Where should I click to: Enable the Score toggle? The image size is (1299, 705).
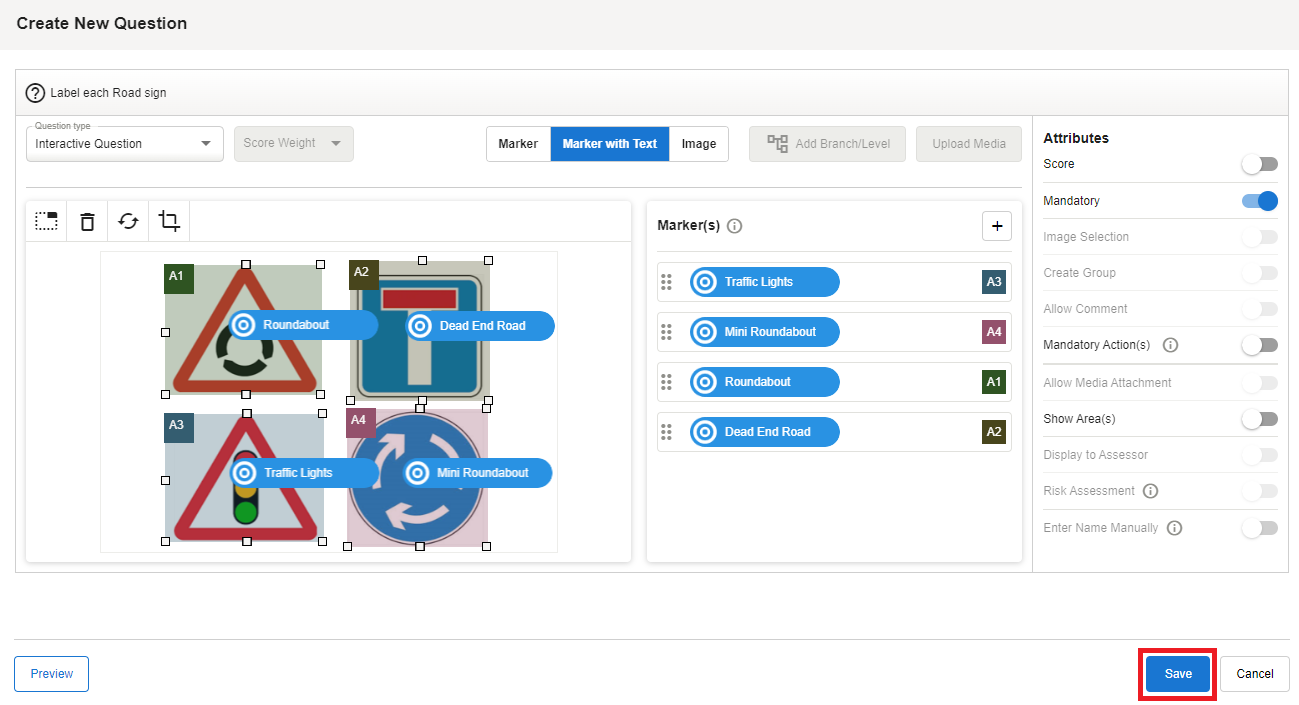(x=1259, y=164)
